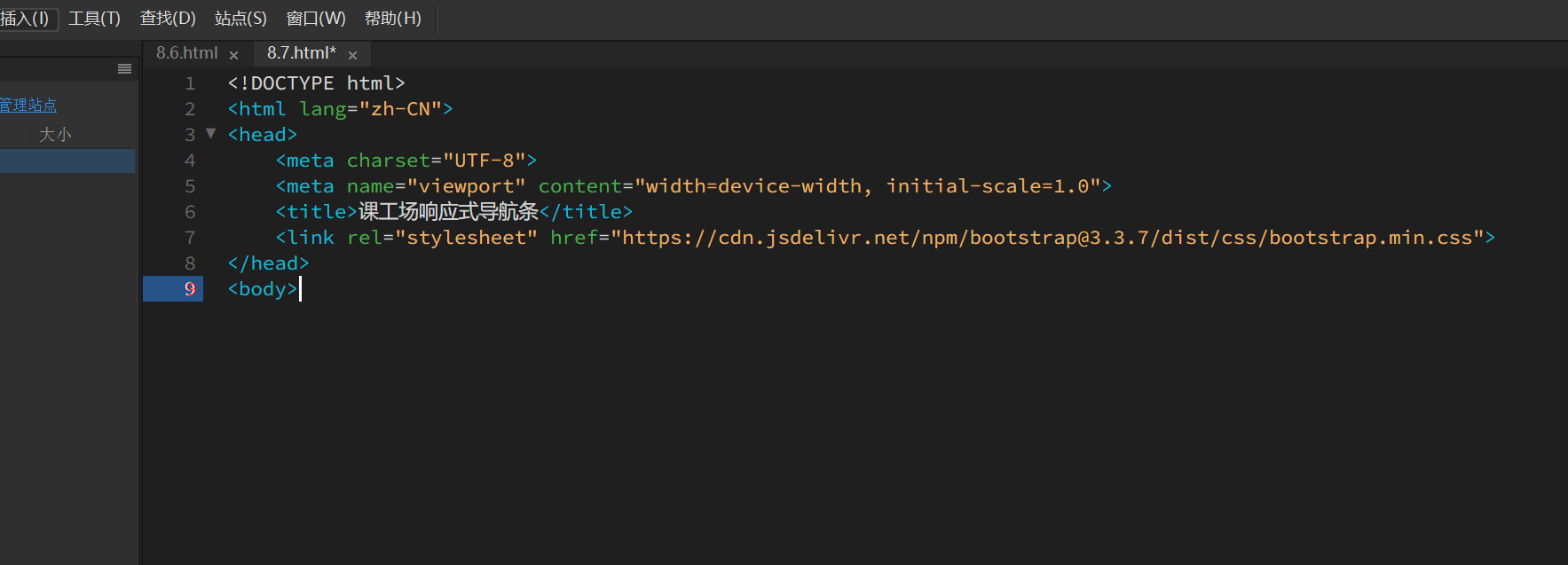Open the 工具(T) menu
Viewport: 1568px width, 565px height.
pos(94,19)
